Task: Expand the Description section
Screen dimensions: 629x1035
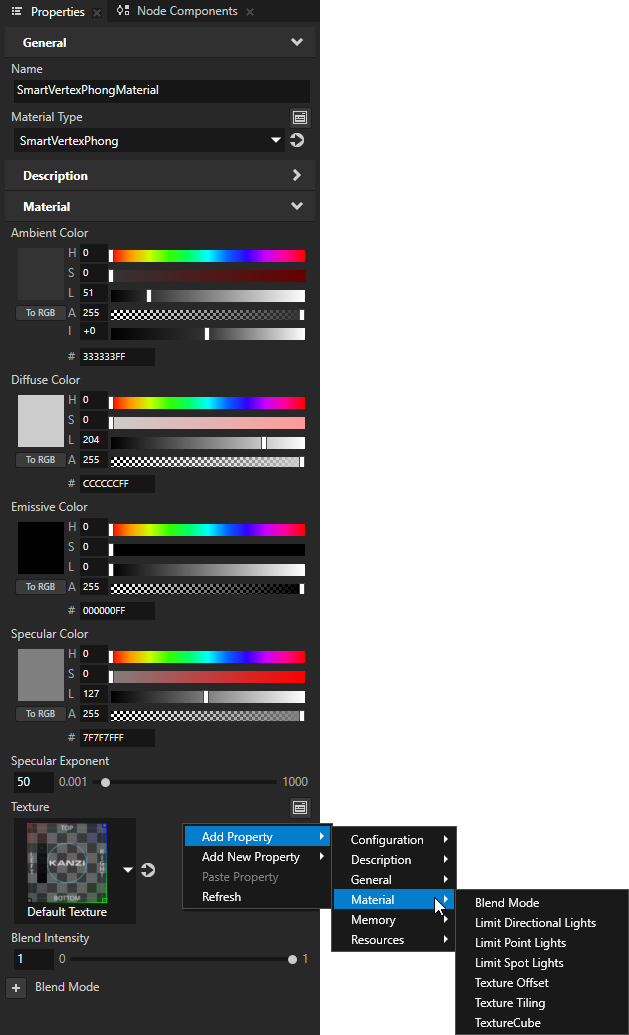Action: point(296,176)
